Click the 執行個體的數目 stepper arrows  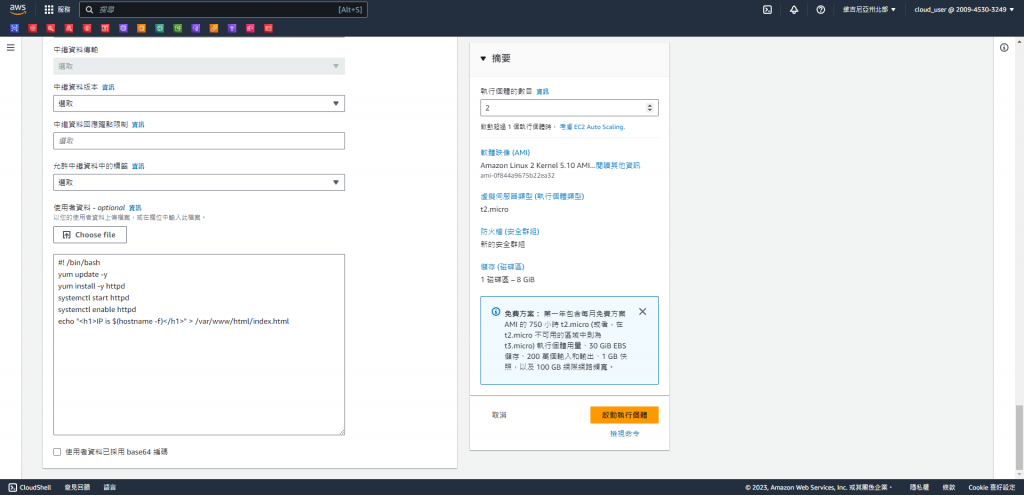coord(648,108)
